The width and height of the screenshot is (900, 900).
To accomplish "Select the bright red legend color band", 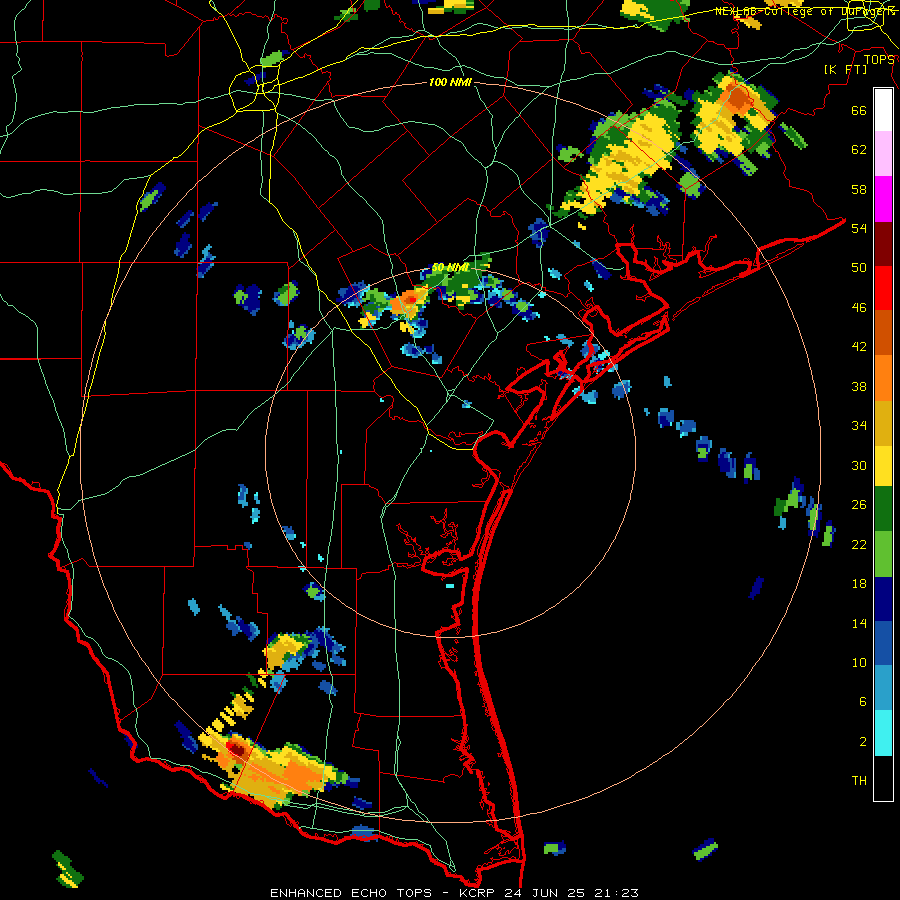I will 883,288.
